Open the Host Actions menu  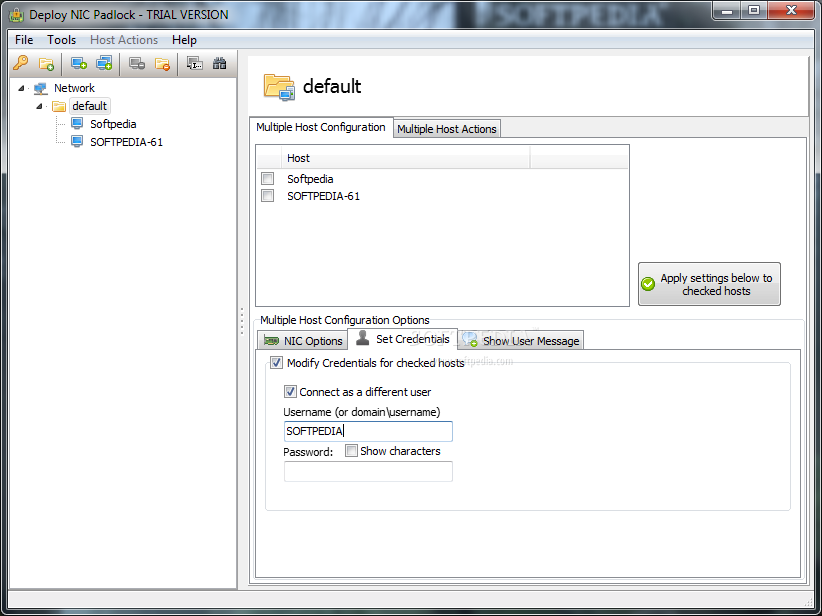[x=124, y=40]
